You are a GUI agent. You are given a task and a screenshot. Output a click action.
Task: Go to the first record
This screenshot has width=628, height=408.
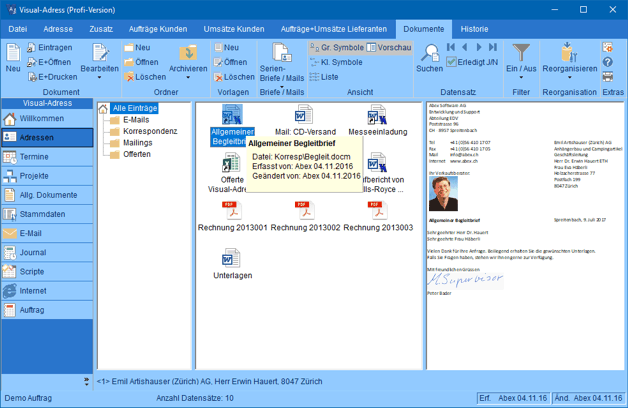pyautogui.click(x=451, y=47)
